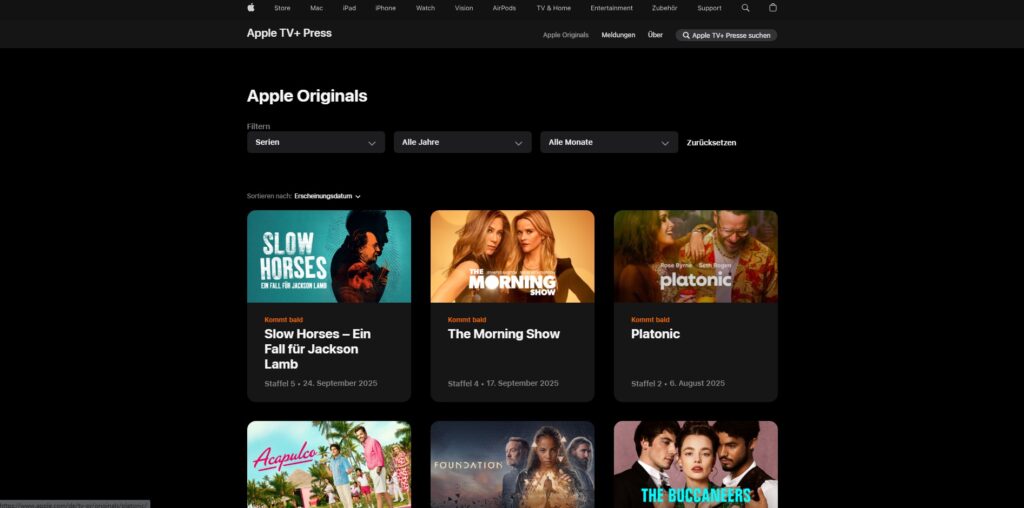Open the Support menu item

click(709, 8)
